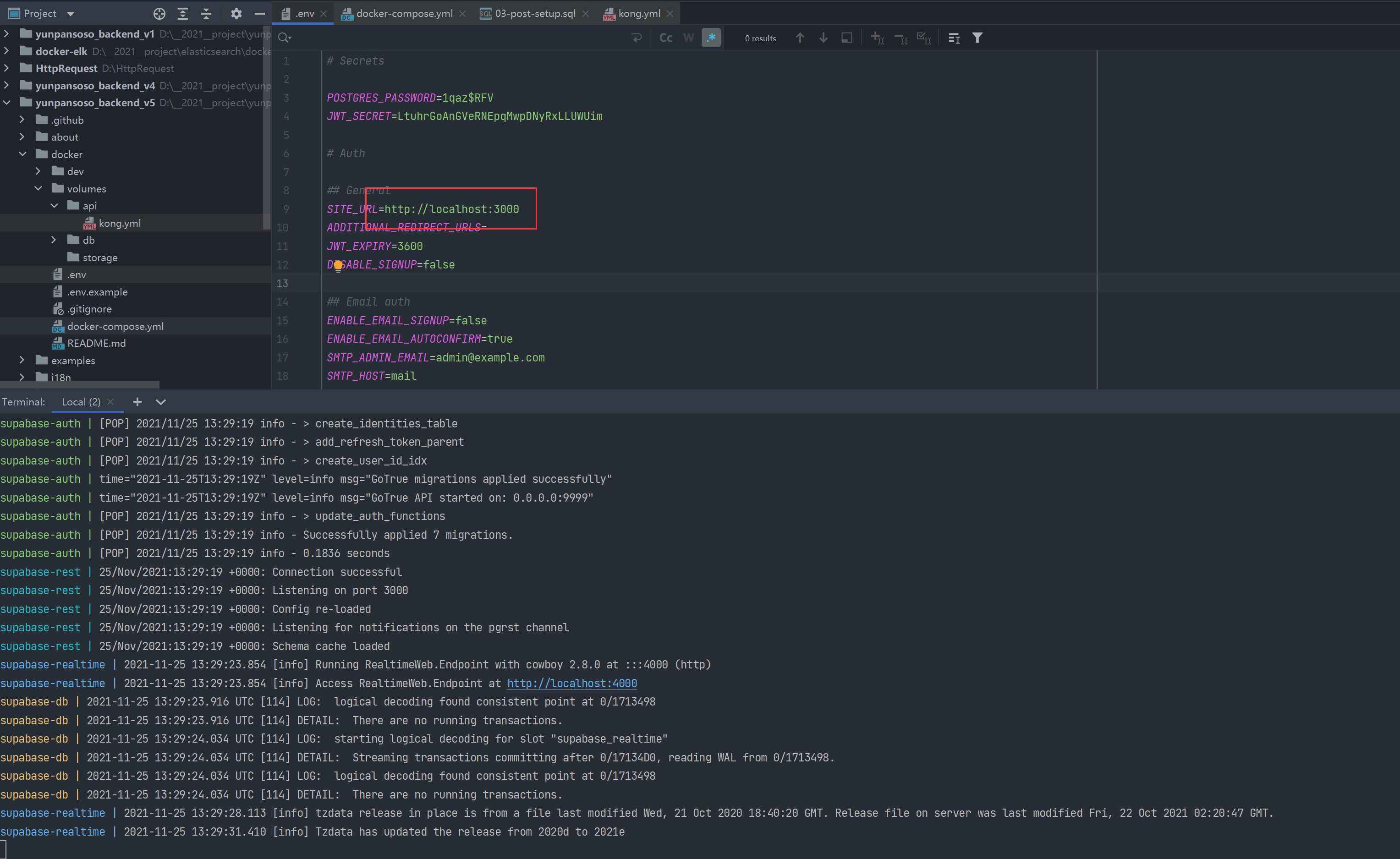Open terminal sessions dropdown arrow
The width and height of the screenshot is (1400, 859).
161,402
